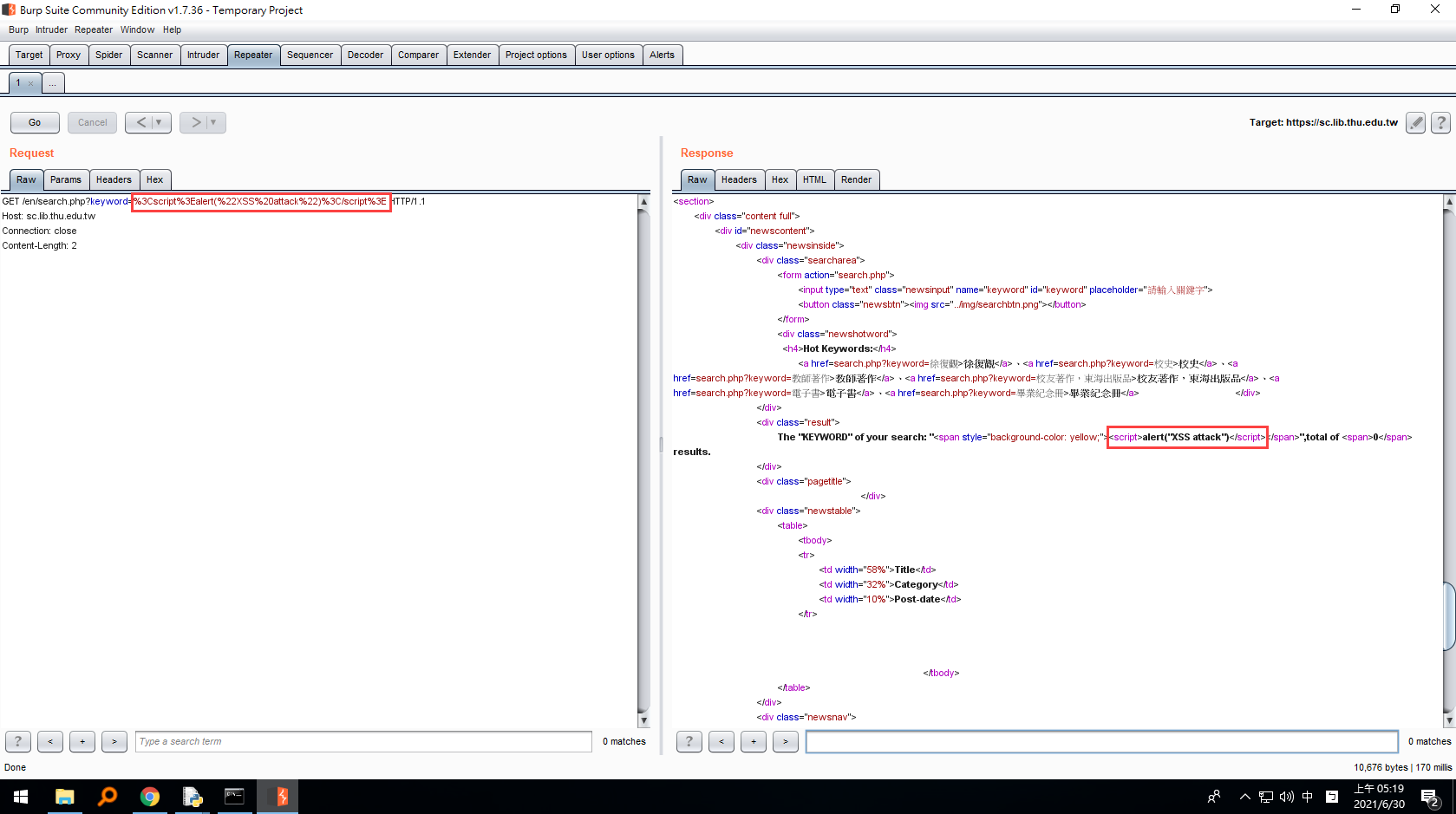This screenshot has width=1456, height=814.
Task: Go to next request search match
Action: pyautogui.click(x=114, y=741)
